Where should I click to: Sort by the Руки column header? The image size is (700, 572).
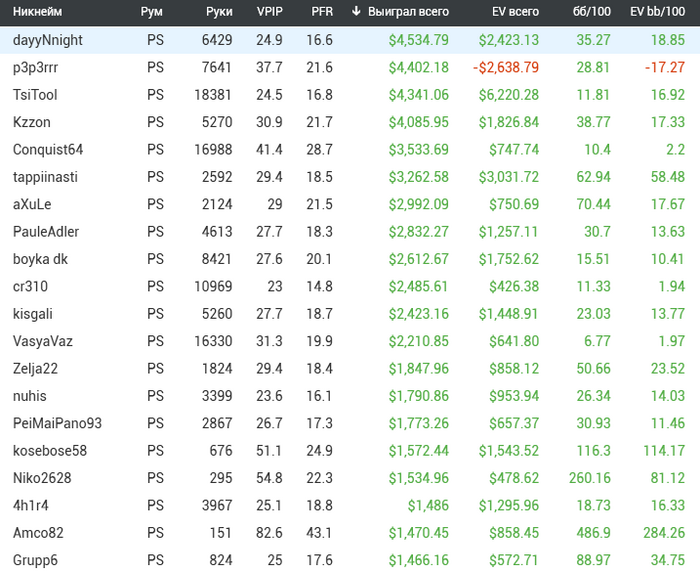pos(219,12)
